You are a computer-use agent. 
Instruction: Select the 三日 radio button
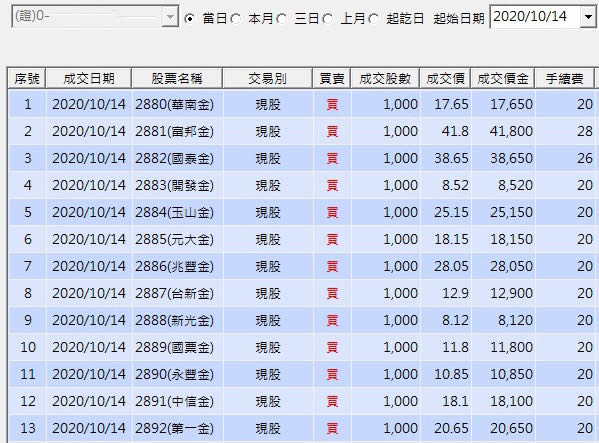(282, 18)
